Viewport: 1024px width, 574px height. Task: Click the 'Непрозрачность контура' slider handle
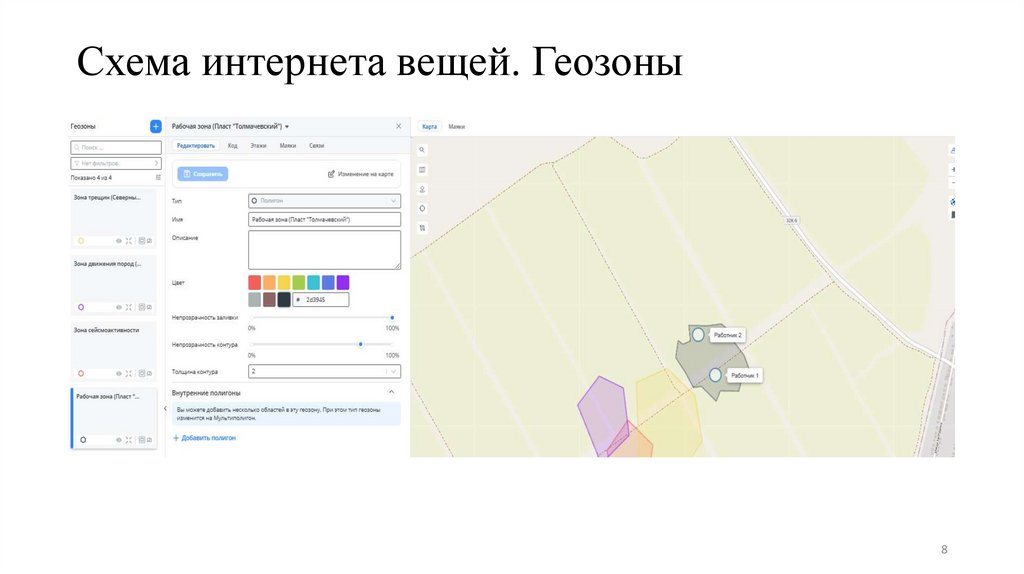pyautogui.click(x=360, y=344)
